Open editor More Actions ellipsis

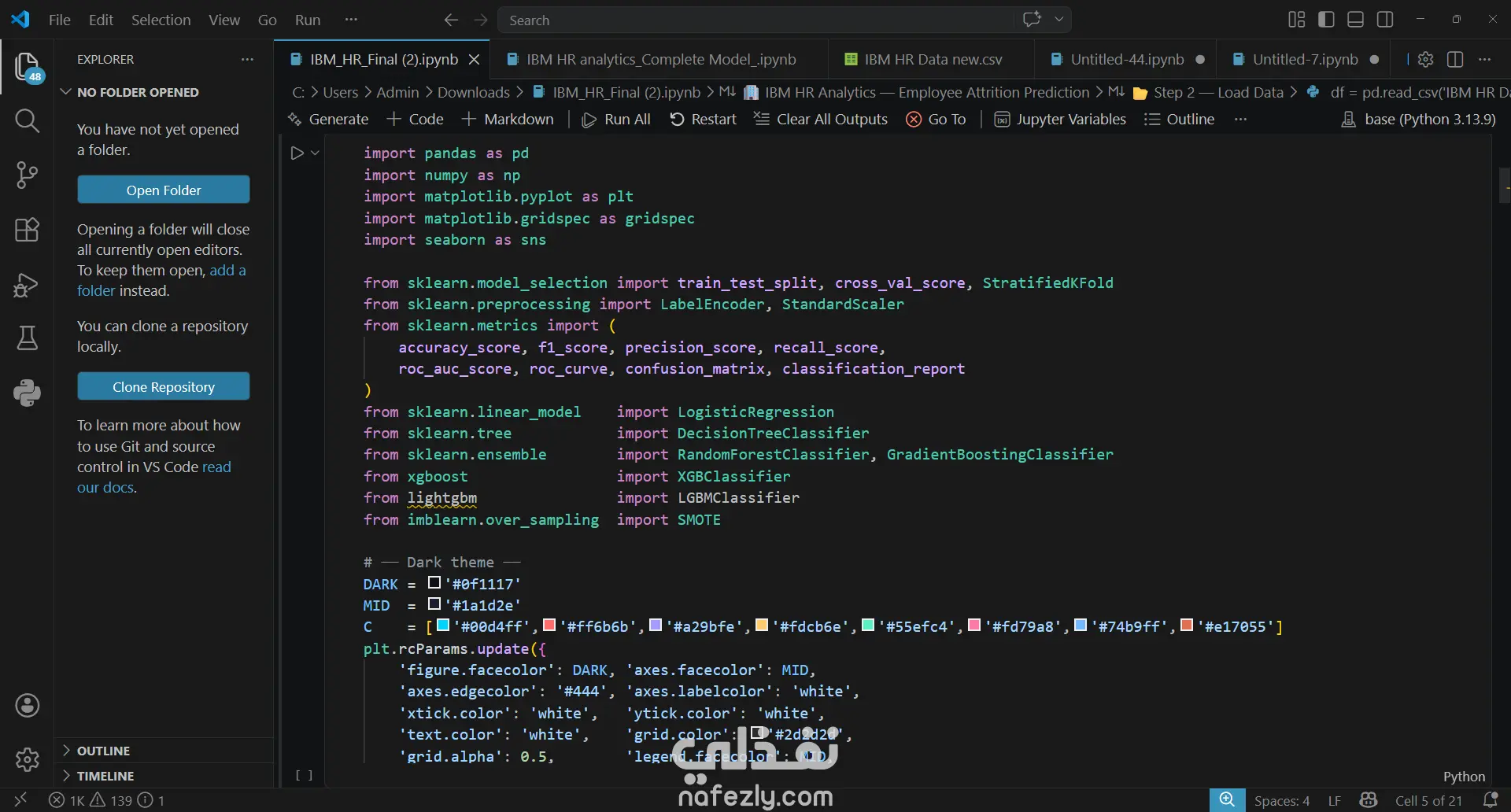click(1485, 59)
